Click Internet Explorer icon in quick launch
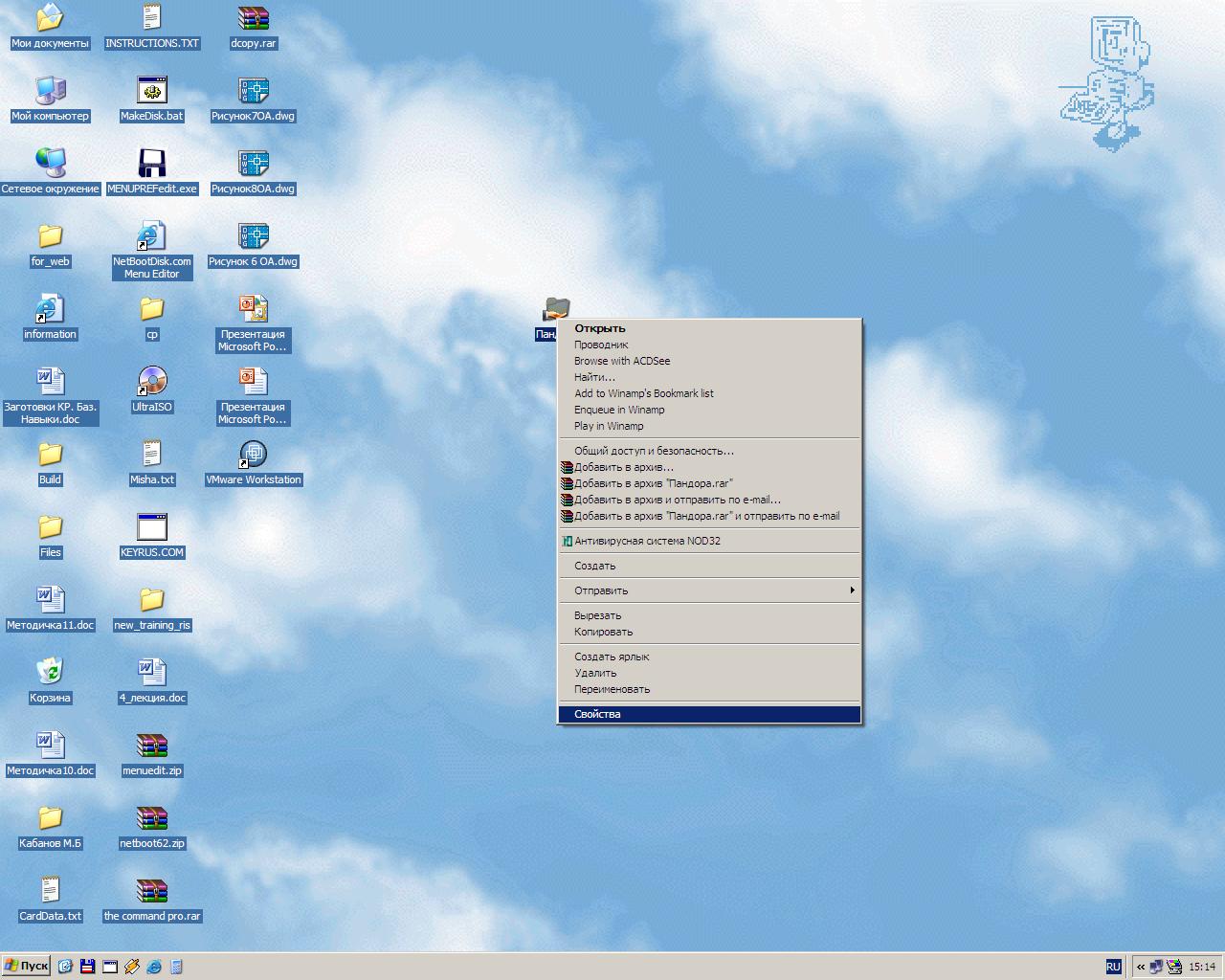 [x=154, y=967]
